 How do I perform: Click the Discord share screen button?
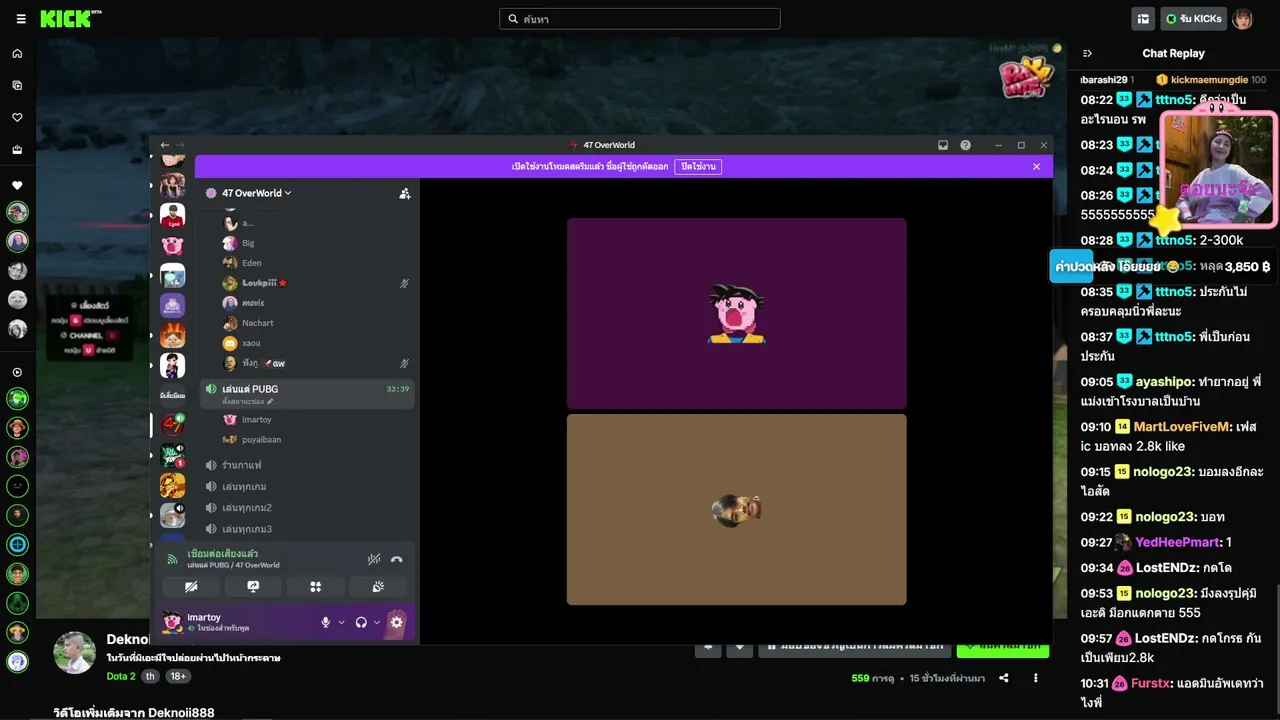coord(253,587)
